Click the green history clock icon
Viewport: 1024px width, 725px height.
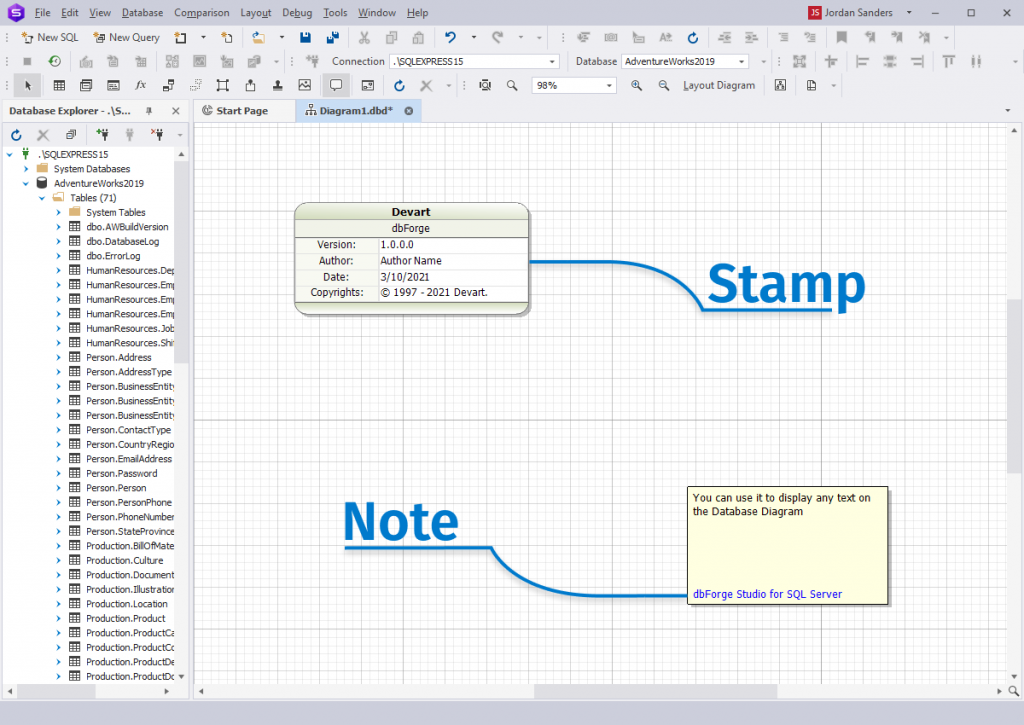pyautogui.click(x=55, y=61)
